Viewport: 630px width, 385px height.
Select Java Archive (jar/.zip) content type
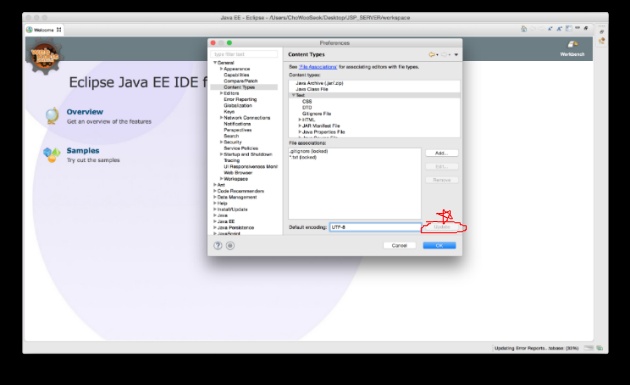[319, 83]
